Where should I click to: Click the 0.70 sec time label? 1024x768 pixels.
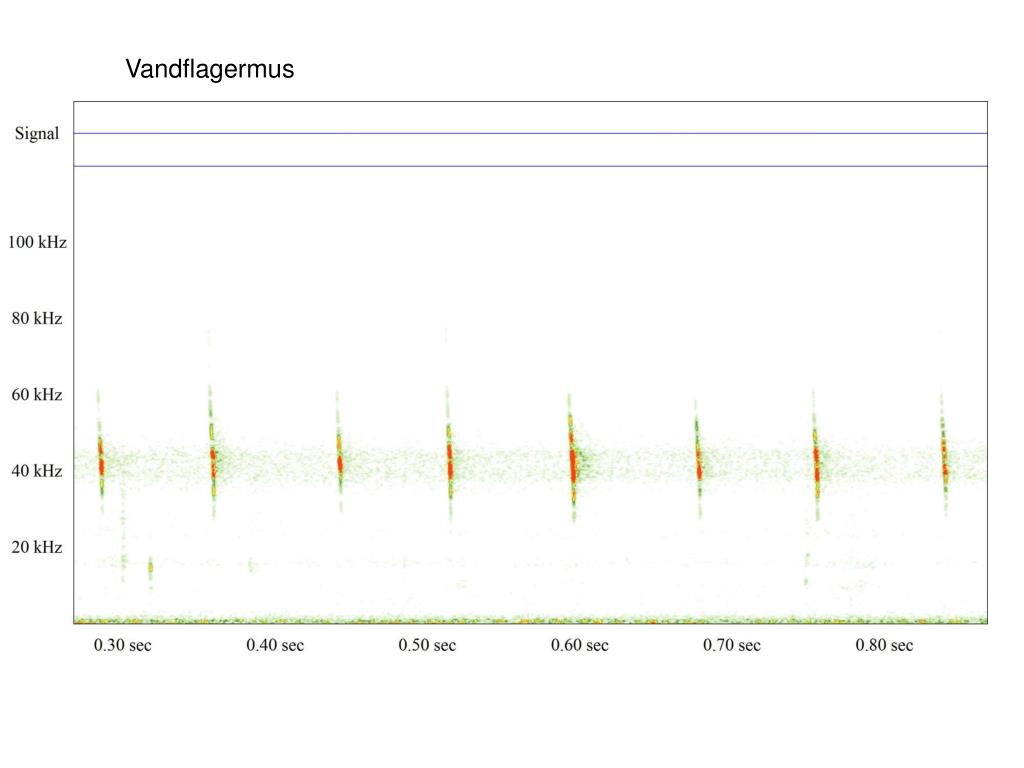click(732, 645)
